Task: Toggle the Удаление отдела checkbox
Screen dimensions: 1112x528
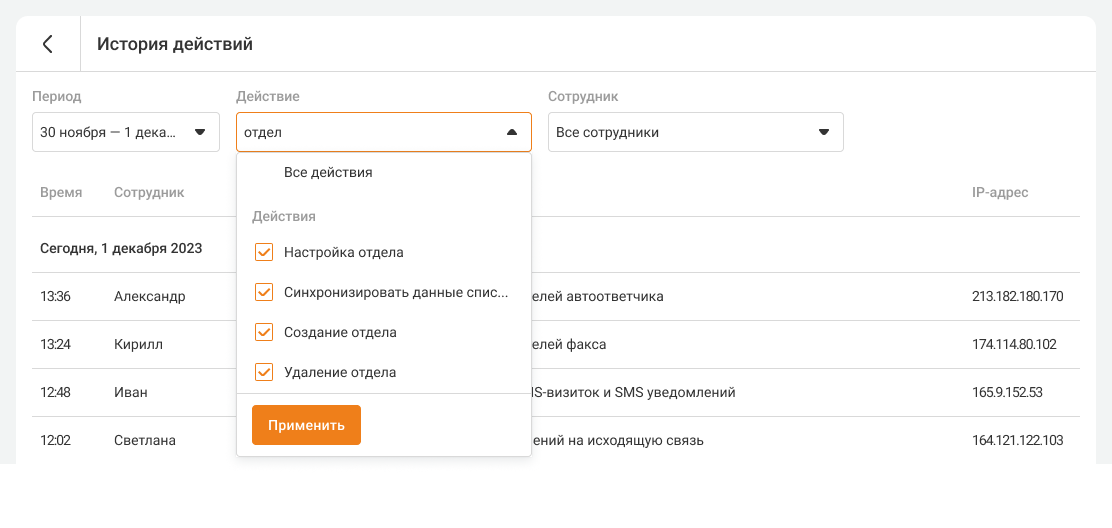Action: (264, 372)
